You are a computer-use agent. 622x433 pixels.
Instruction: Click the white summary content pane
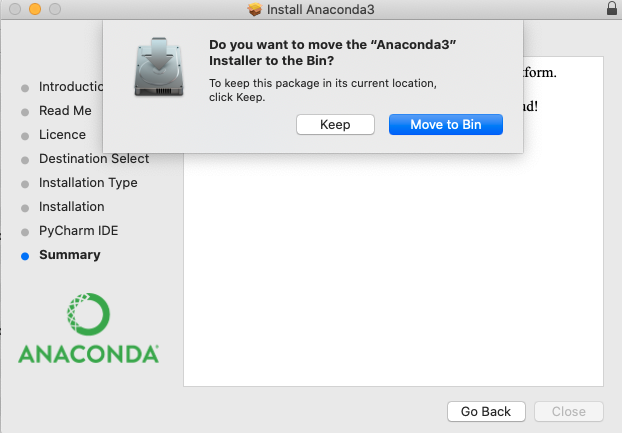[393, 270]
